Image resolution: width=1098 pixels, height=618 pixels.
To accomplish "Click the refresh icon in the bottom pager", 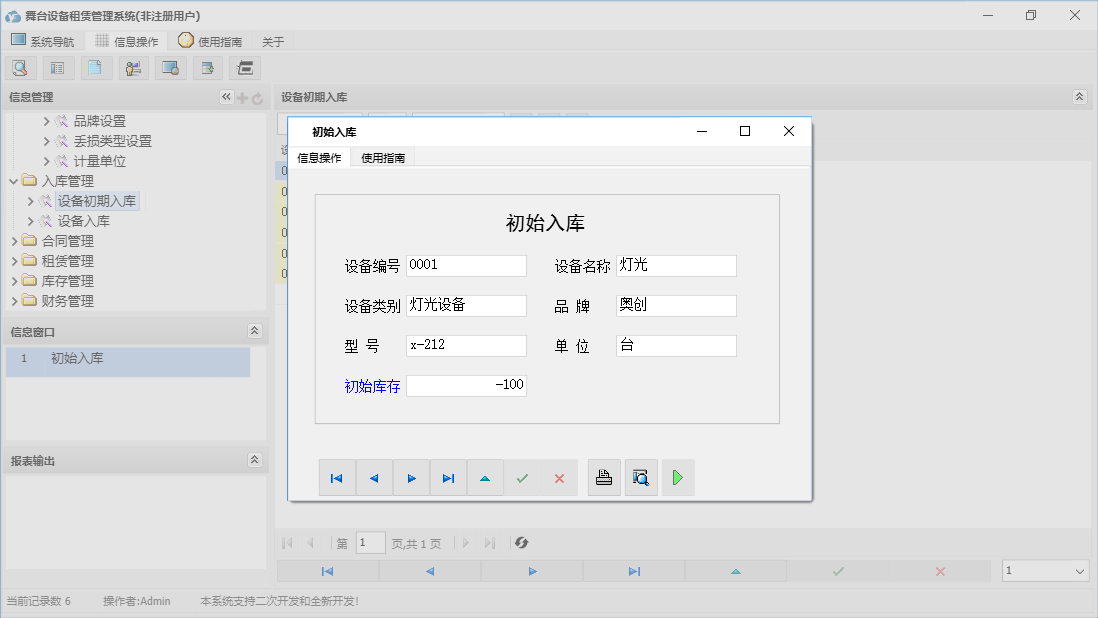I will [x=520, y=543].
